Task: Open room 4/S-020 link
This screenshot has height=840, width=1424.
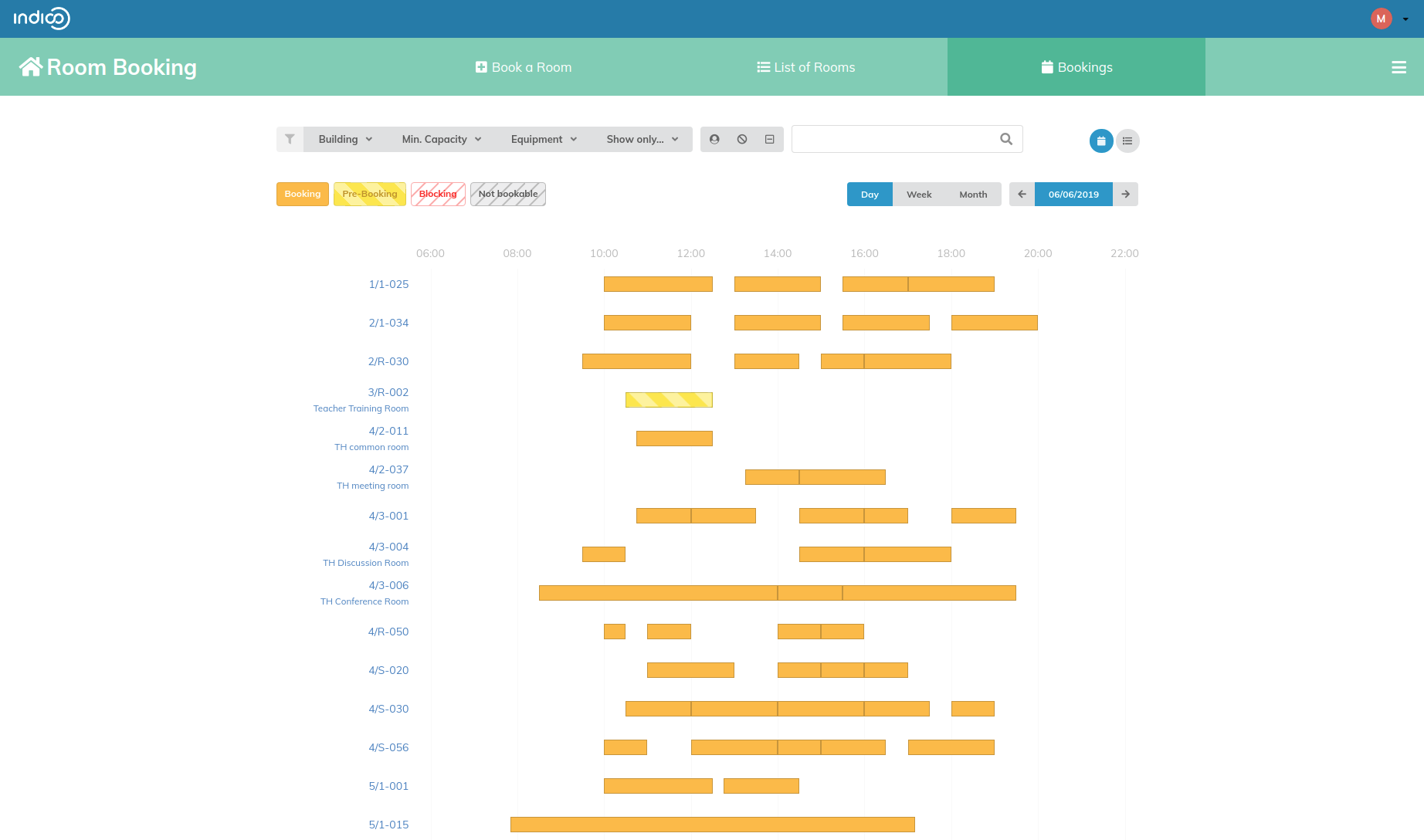Action: pyautogui.click(x=388, y=670)
